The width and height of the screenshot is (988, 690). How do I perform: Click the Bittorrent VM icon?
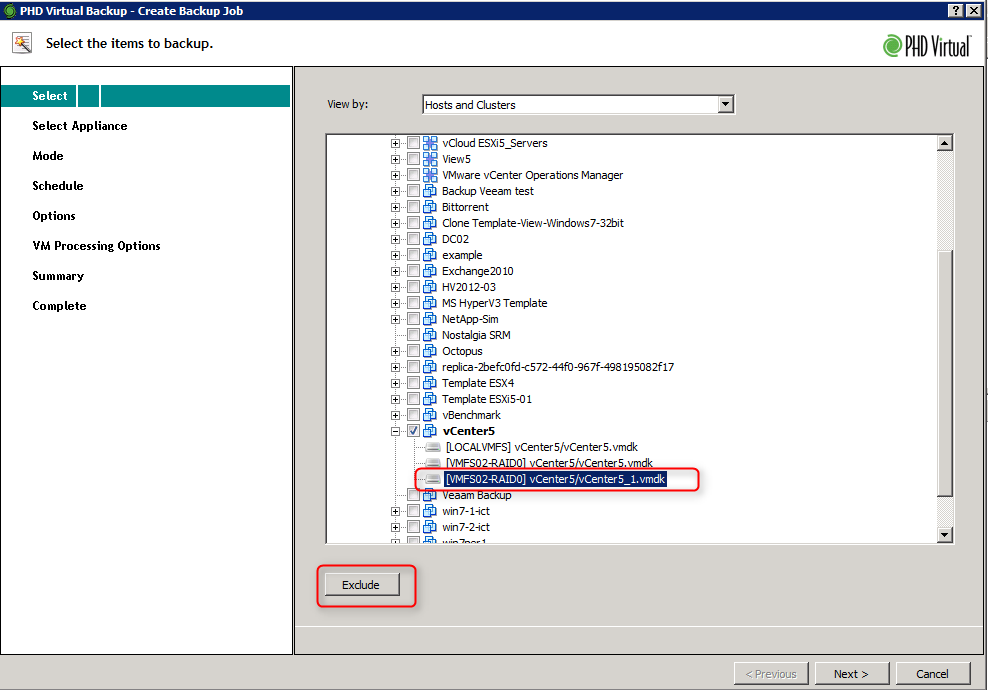(430, 207)
